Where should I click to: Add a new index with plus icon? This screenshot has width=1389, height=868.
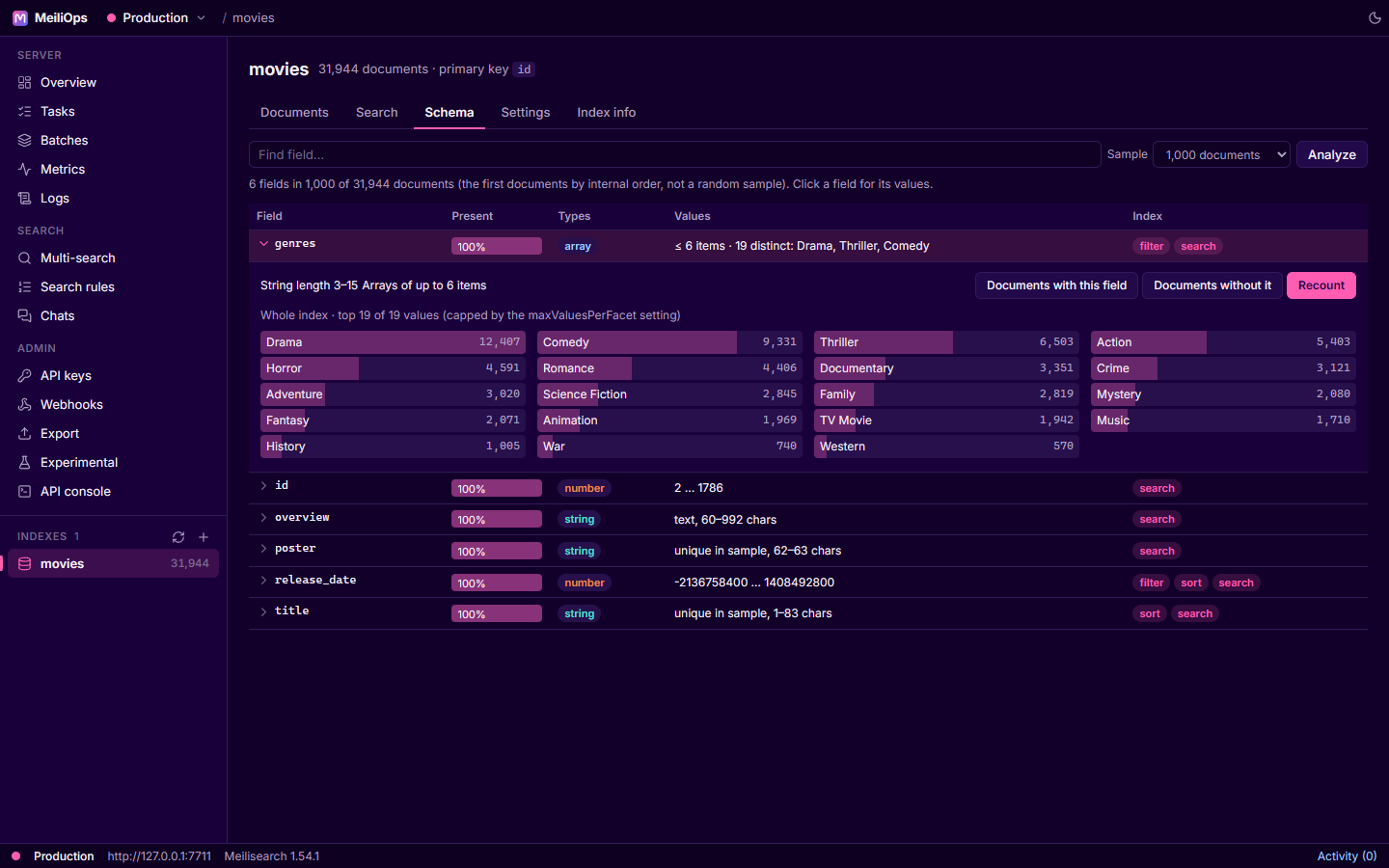coord(204,537)
